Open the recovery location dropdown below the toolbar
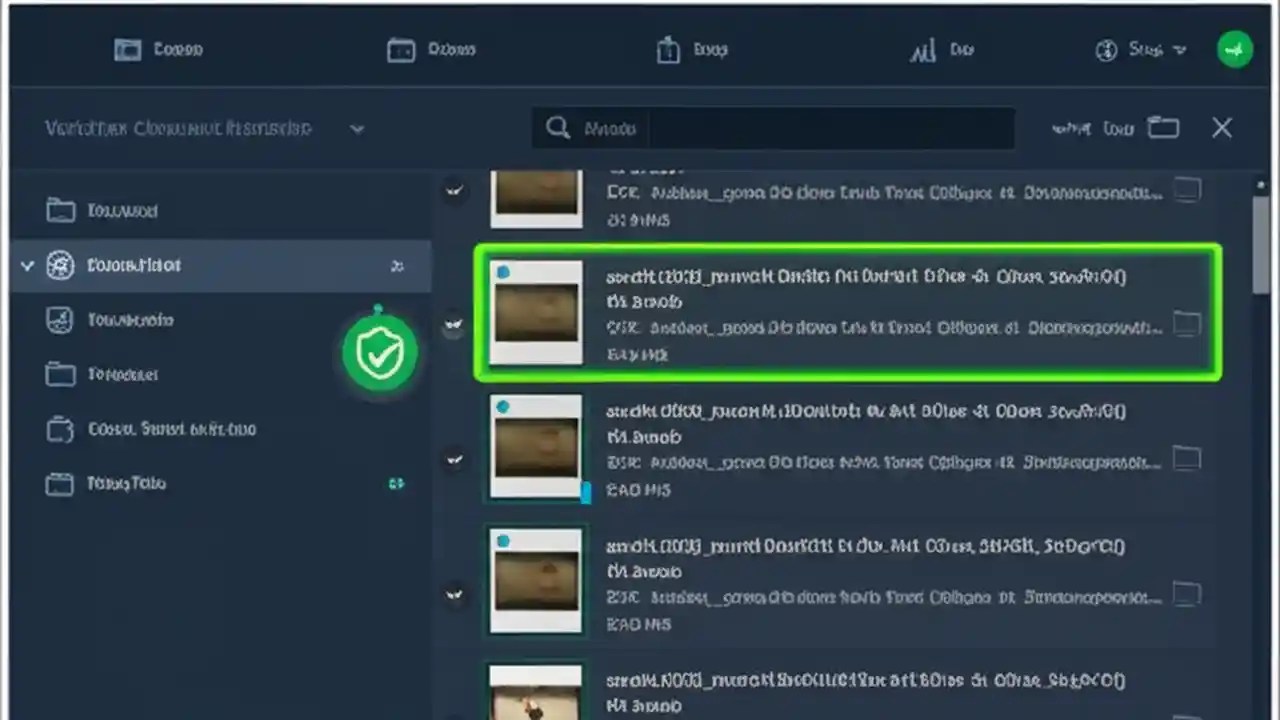Viewport: 1280px width, 720px height. click(357, 128)
